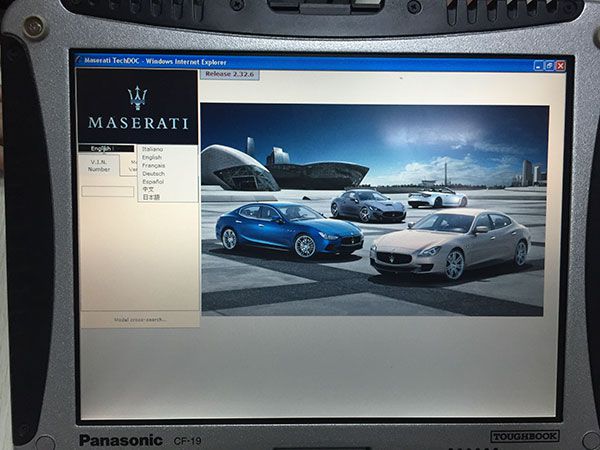Select Français in the language list
This screenshot has height=450, width=600.
pyautogui.click(x=153, y=165)
